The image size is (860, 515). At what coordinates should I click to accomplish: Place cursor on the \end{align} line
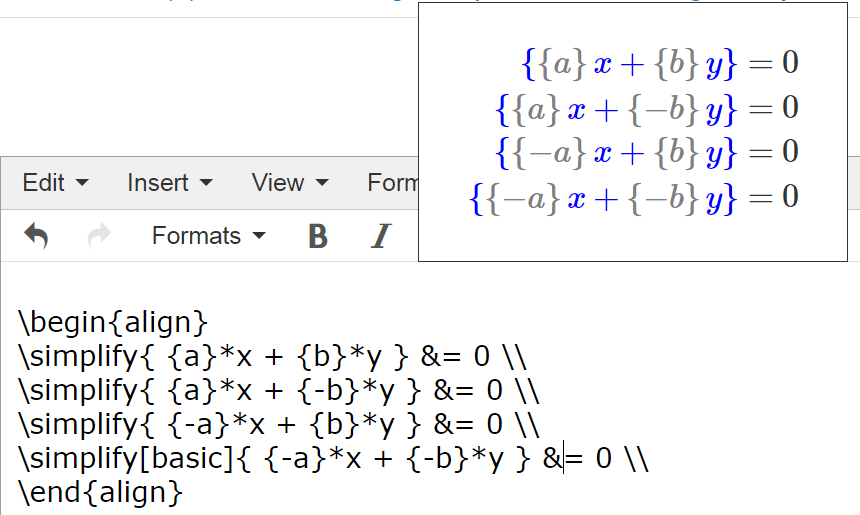(x=100, y=493)
